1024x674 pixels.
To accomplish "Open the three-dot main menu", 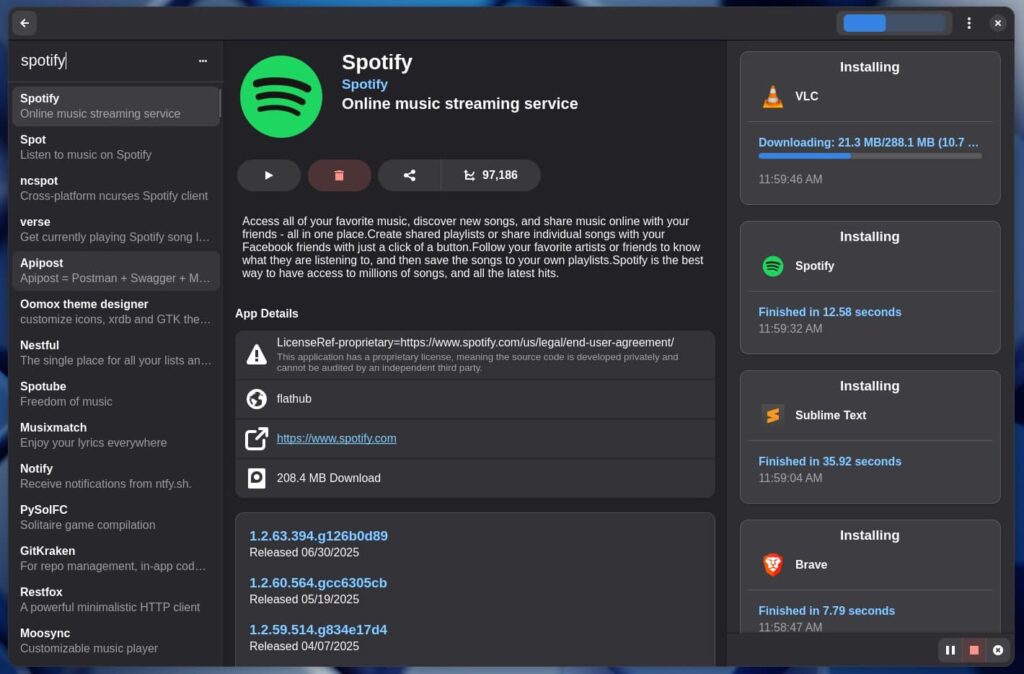I will (969, 23).
